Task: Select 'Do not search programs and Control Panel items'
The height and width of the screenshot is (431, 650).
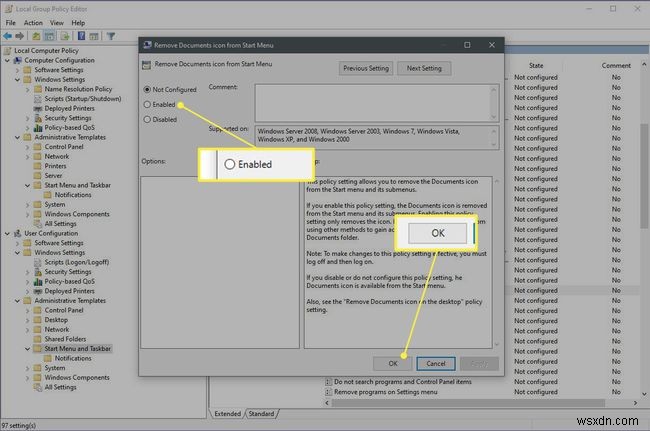Action: click(x=403, y=382)
